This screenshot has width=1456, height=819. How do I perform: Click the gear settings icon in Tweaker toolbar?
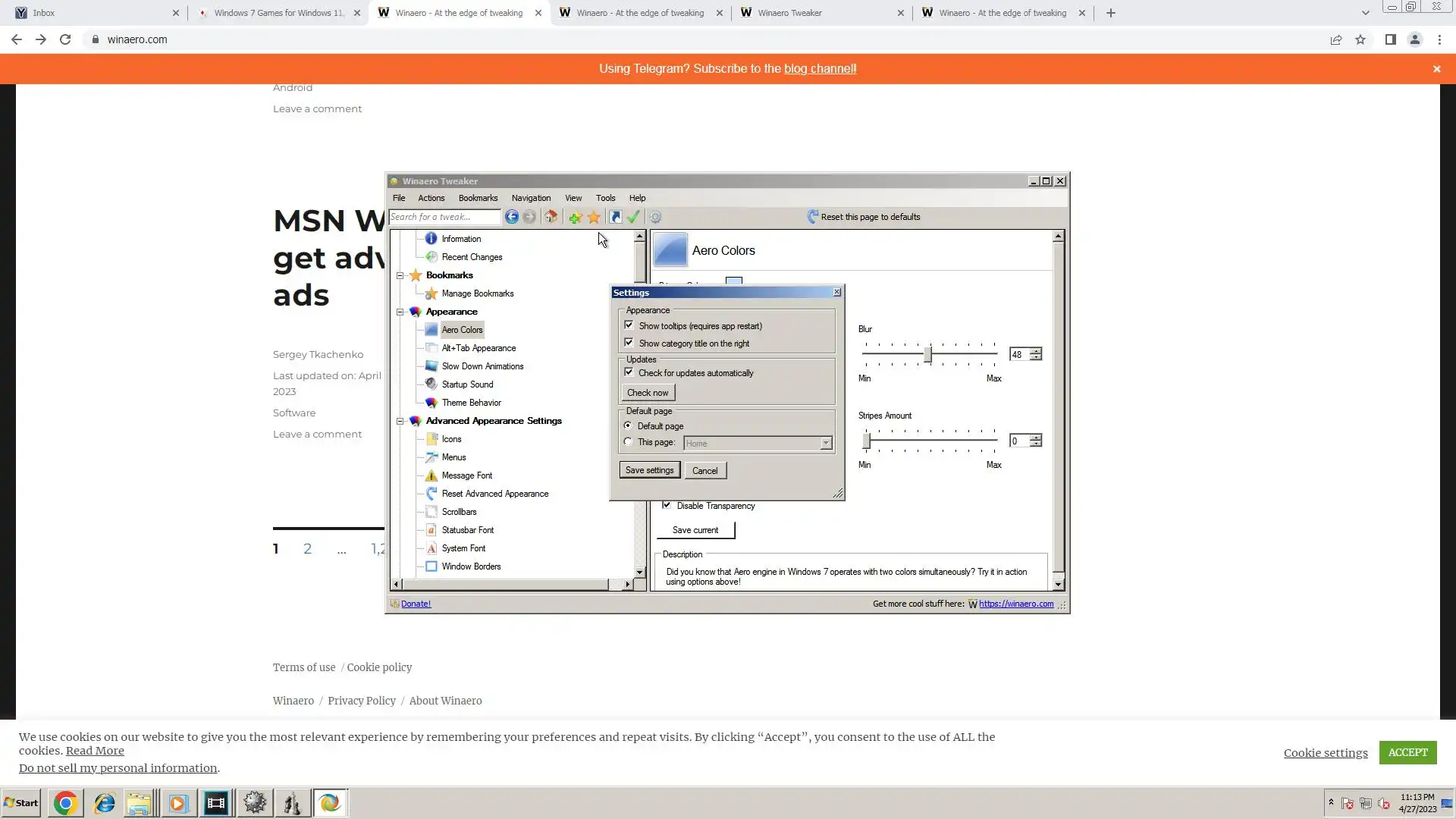[x=655, y=218]
